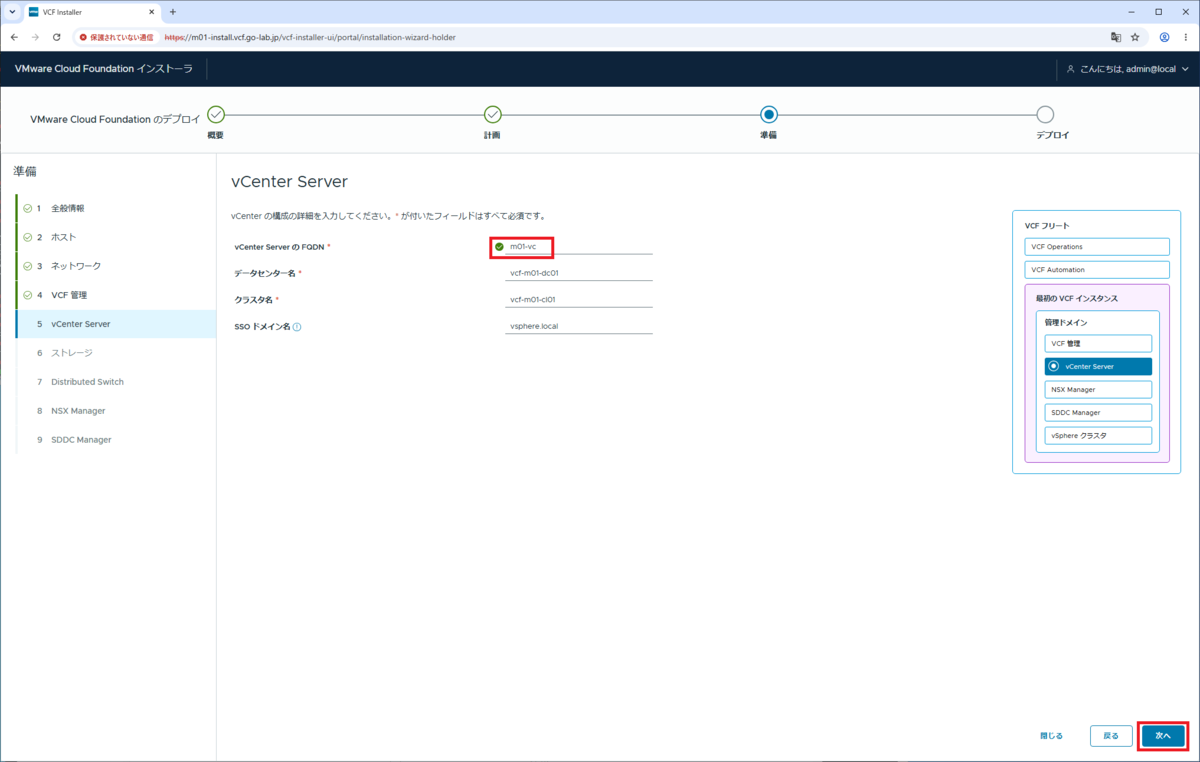
Task: Select step 5 vCenter Server in sidebar
Action: click(x=115, y=324)
